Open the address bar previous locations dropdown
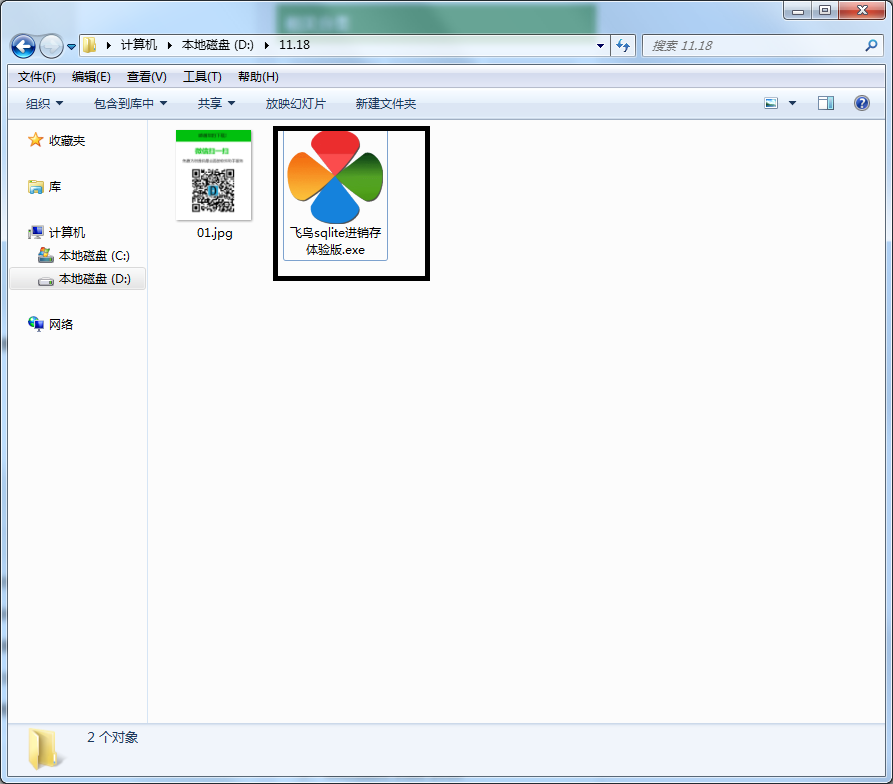This screenshot has width=893, height=784. click(x=600, y=46)
